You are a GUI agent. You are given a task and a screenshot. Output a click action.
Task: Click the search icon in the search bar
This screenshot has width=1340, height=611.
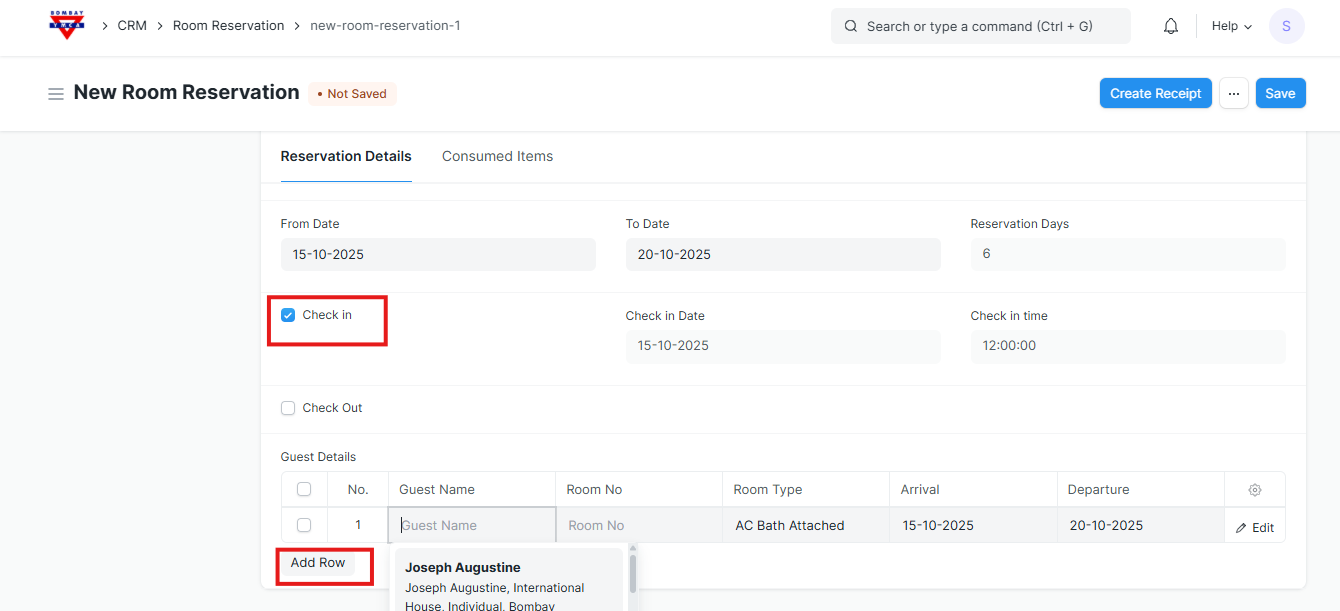pyautogui.click(x=851, y=27)
